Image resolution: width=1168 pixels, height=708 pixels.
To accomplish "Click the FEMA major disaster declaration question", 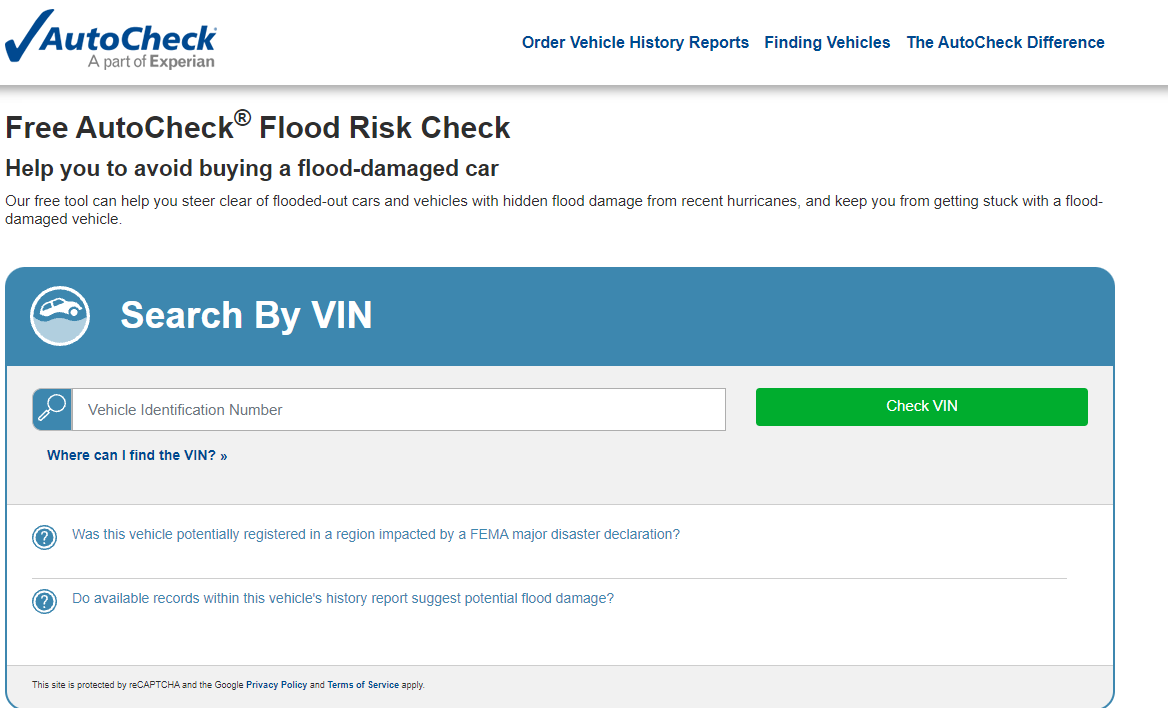I will (376, 535).
